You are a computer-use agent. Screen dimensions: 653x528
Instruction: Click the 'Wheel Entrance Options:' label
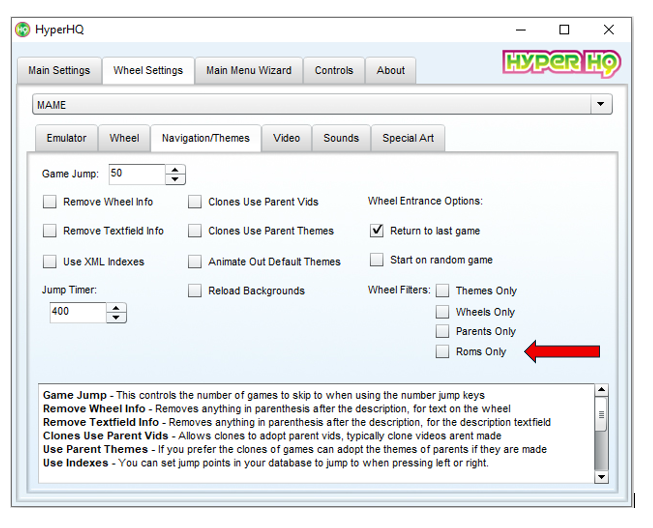point(425,201)
